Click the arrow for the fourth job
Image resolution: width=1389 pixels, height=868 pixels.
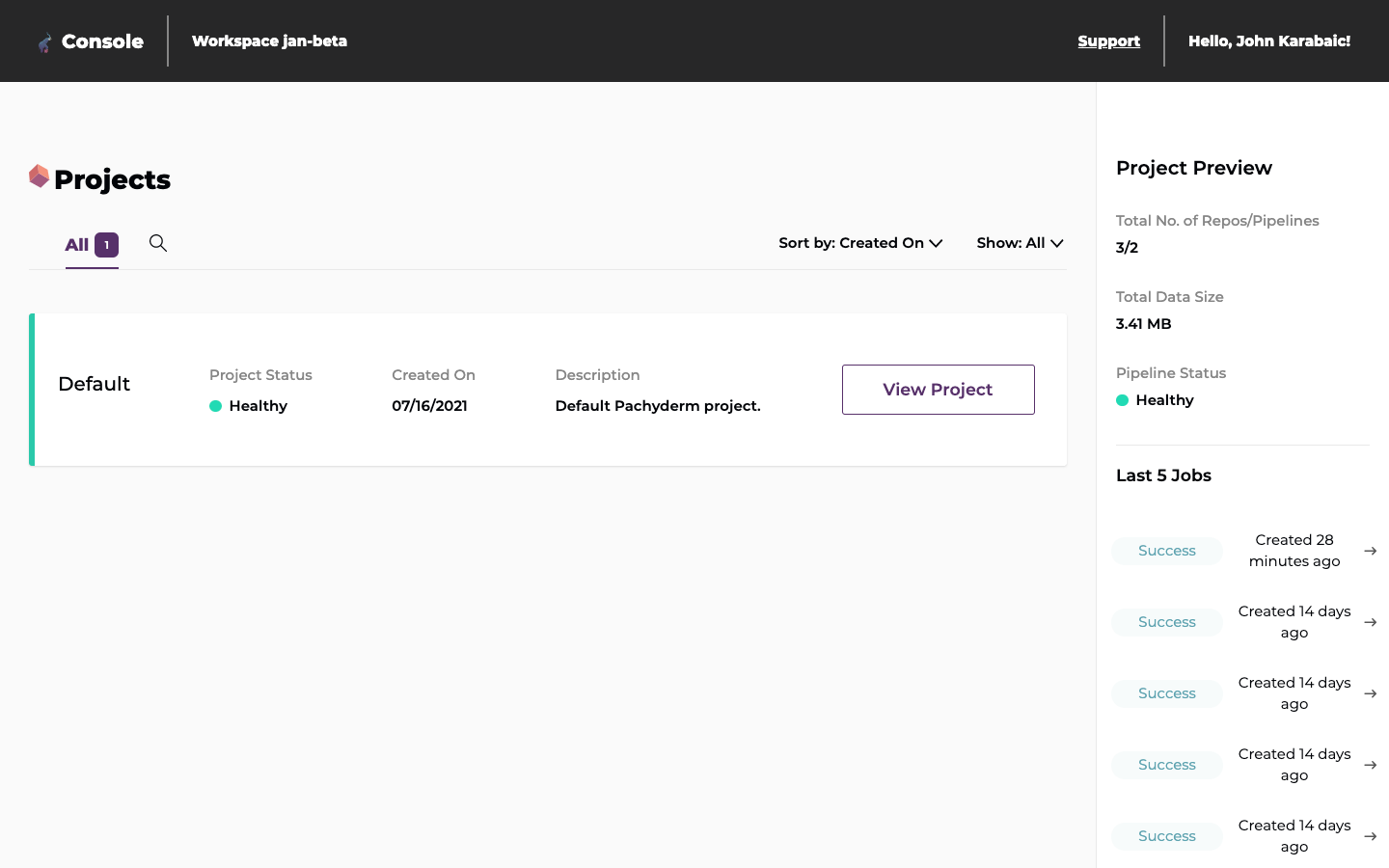pos(1370,765)
